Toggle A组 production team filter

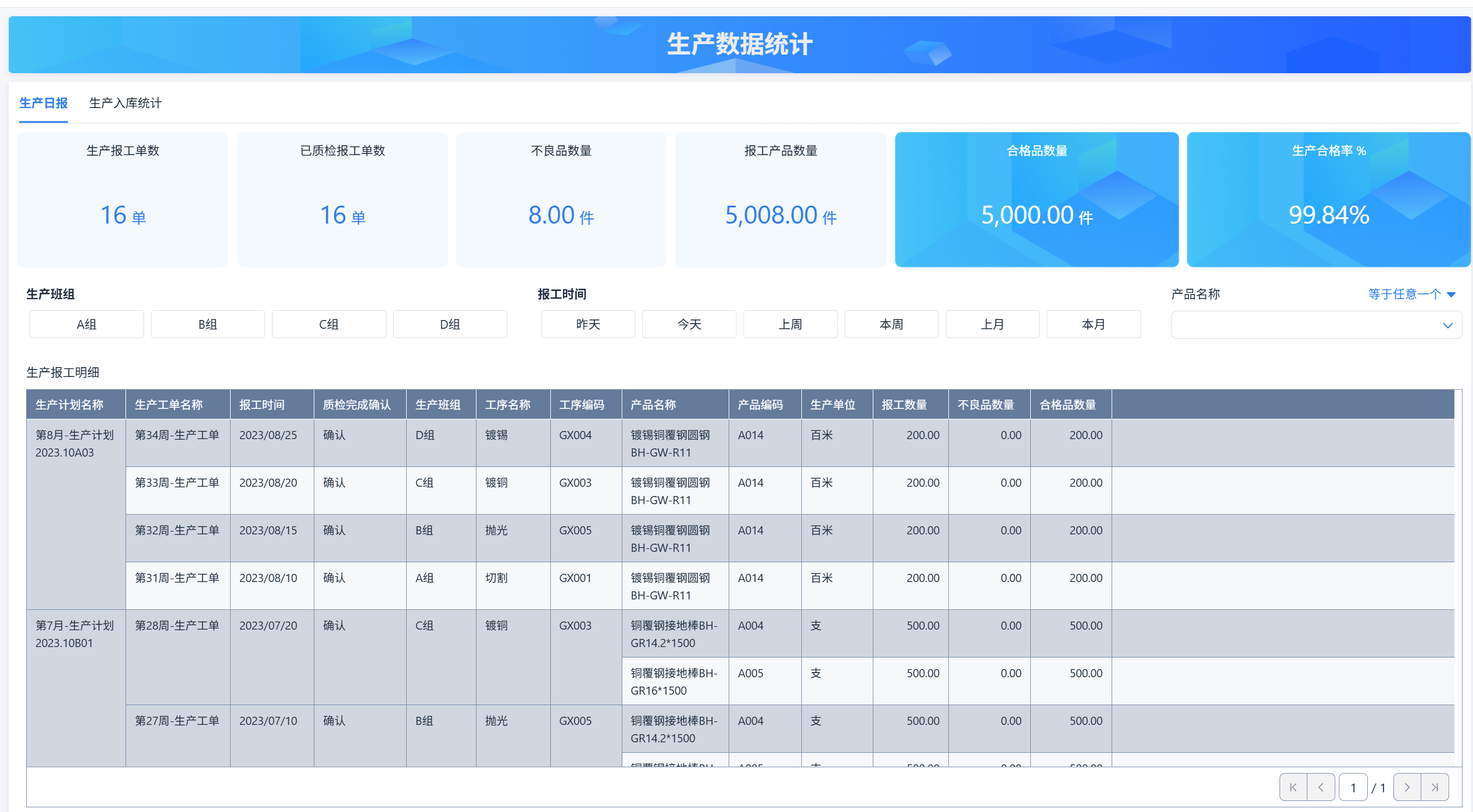coord(87,324)
